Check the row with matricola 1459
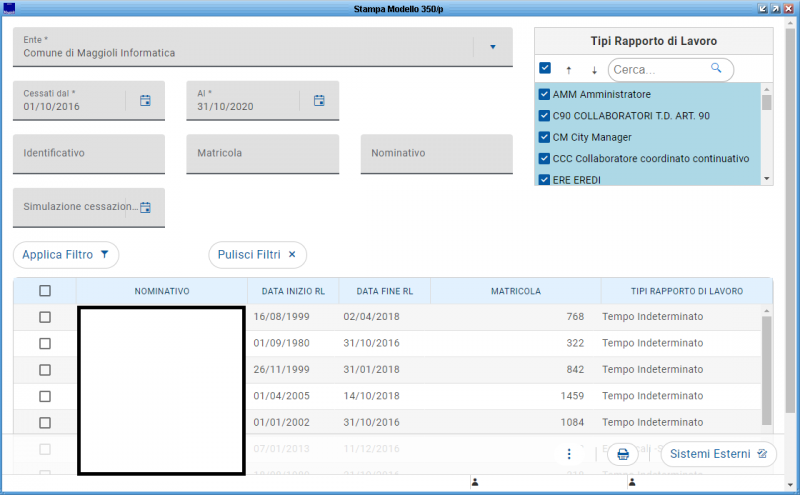The height and width of the screenshot is (495, 800). tap(45, 397)
